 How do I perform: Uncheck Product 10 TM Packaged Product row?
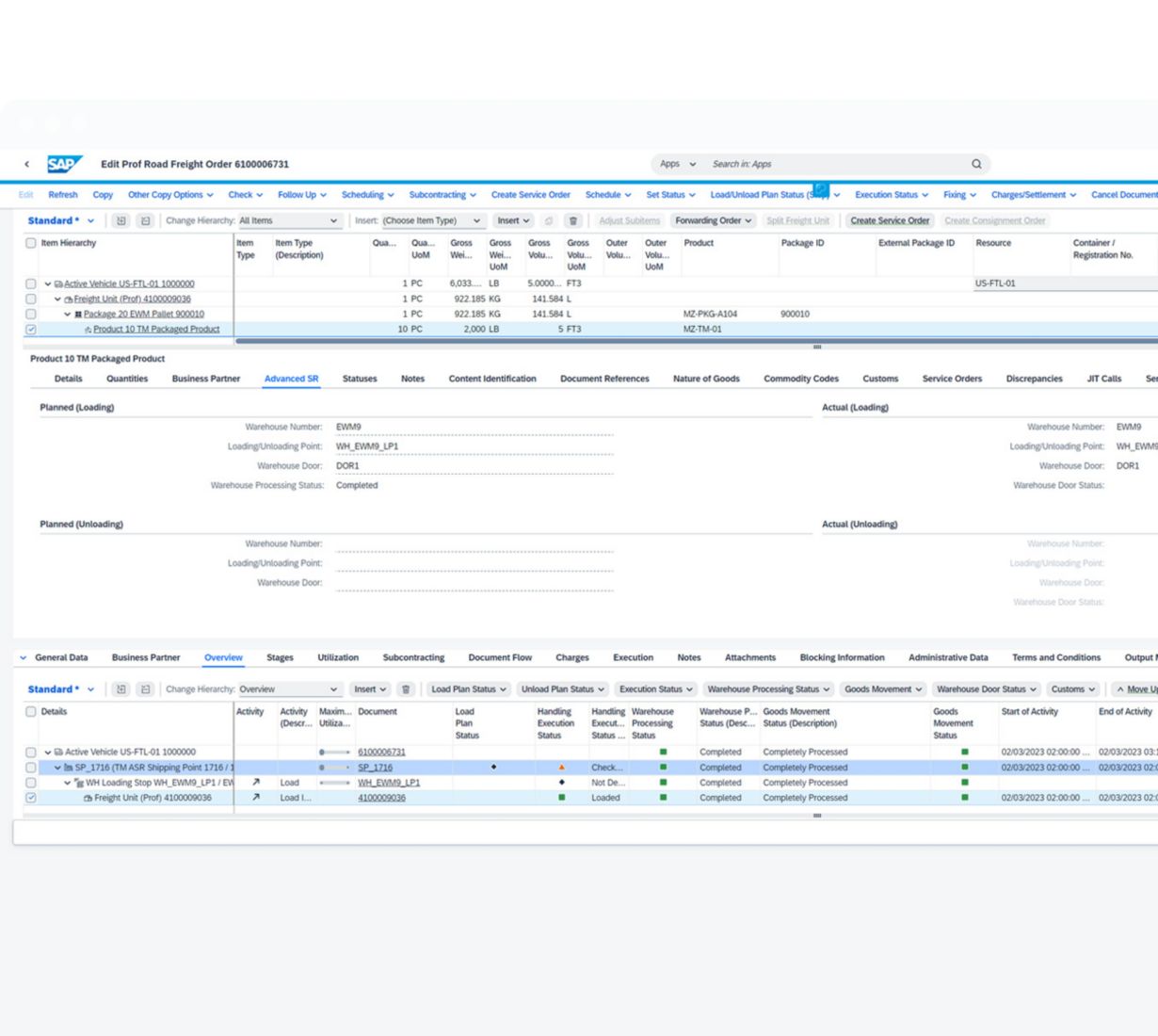[x=31, y=330]
